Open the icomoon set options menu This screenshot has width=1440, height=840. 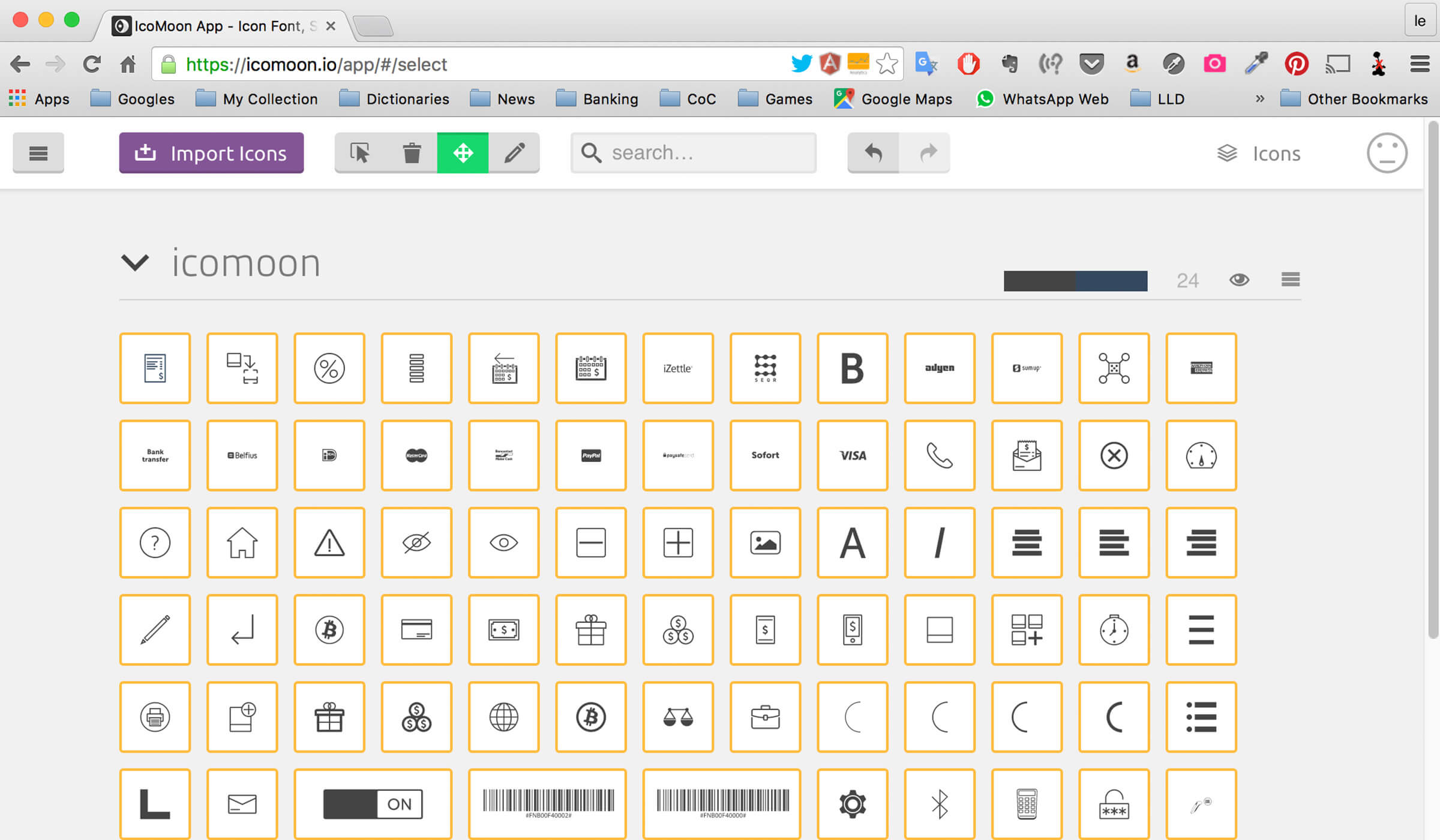1291,280
